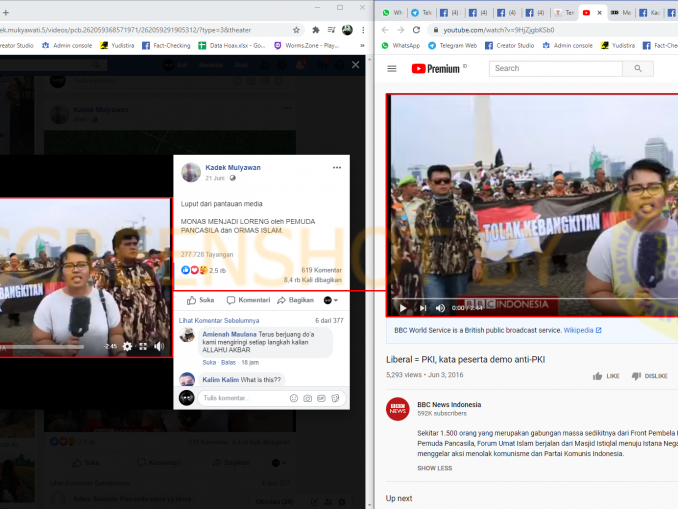
Task: Click the 8,4 rb Kali dibagikan count
Action: (313, 280)
